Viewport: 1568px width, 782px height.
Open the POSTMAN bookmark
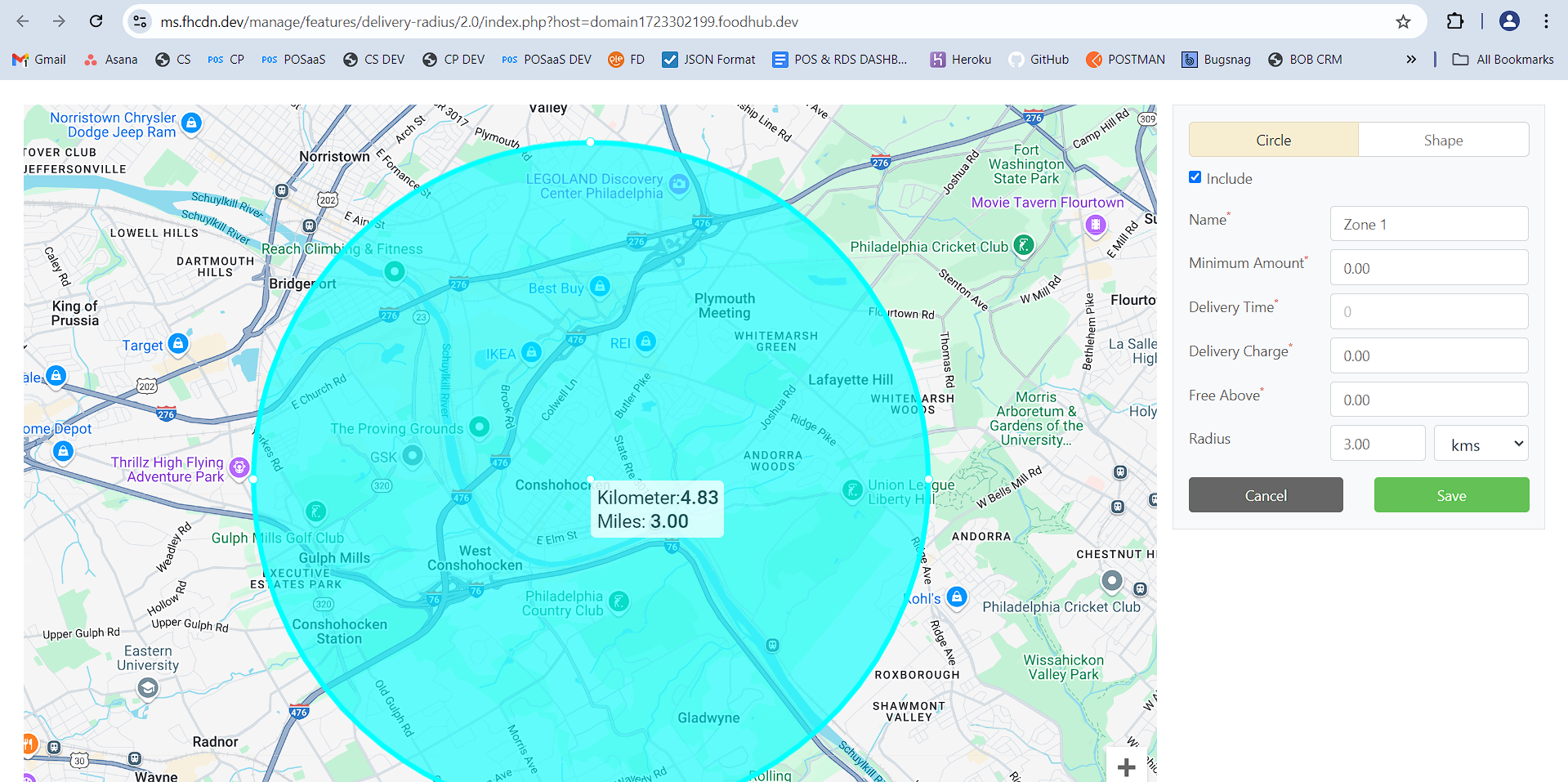pyautogui.click(x=1125, y=60)
